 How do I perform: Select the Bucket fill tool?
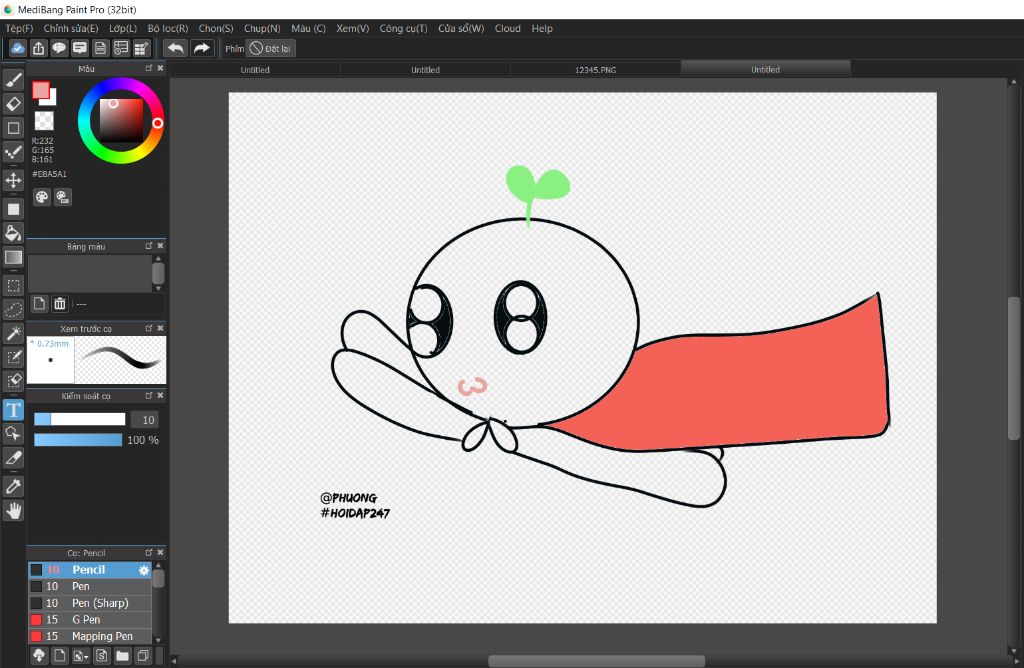(13, 233)
